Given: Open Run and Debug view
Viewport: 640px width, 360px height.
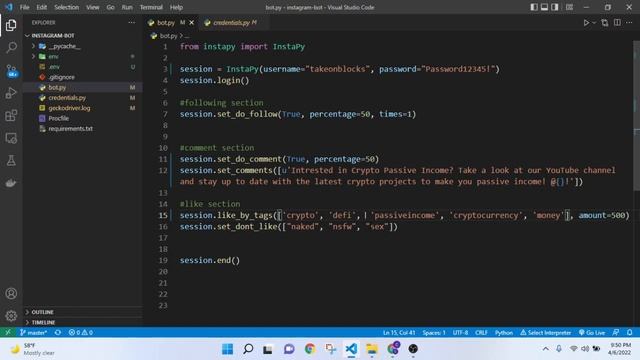Looking at the screenshot, I should [11, 93].
